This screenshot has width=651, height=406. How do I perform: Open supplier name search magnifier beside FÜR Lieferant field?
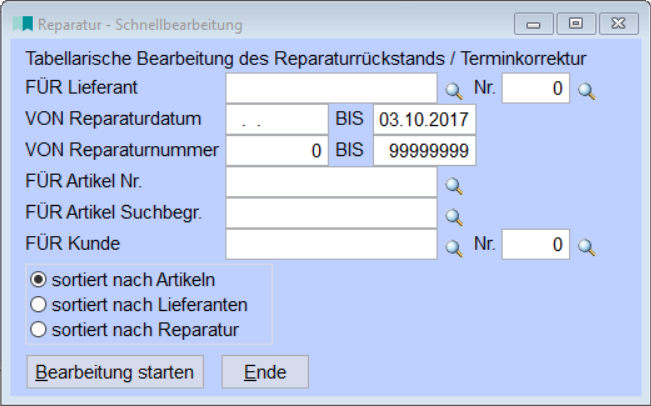(x=454, y=90)
